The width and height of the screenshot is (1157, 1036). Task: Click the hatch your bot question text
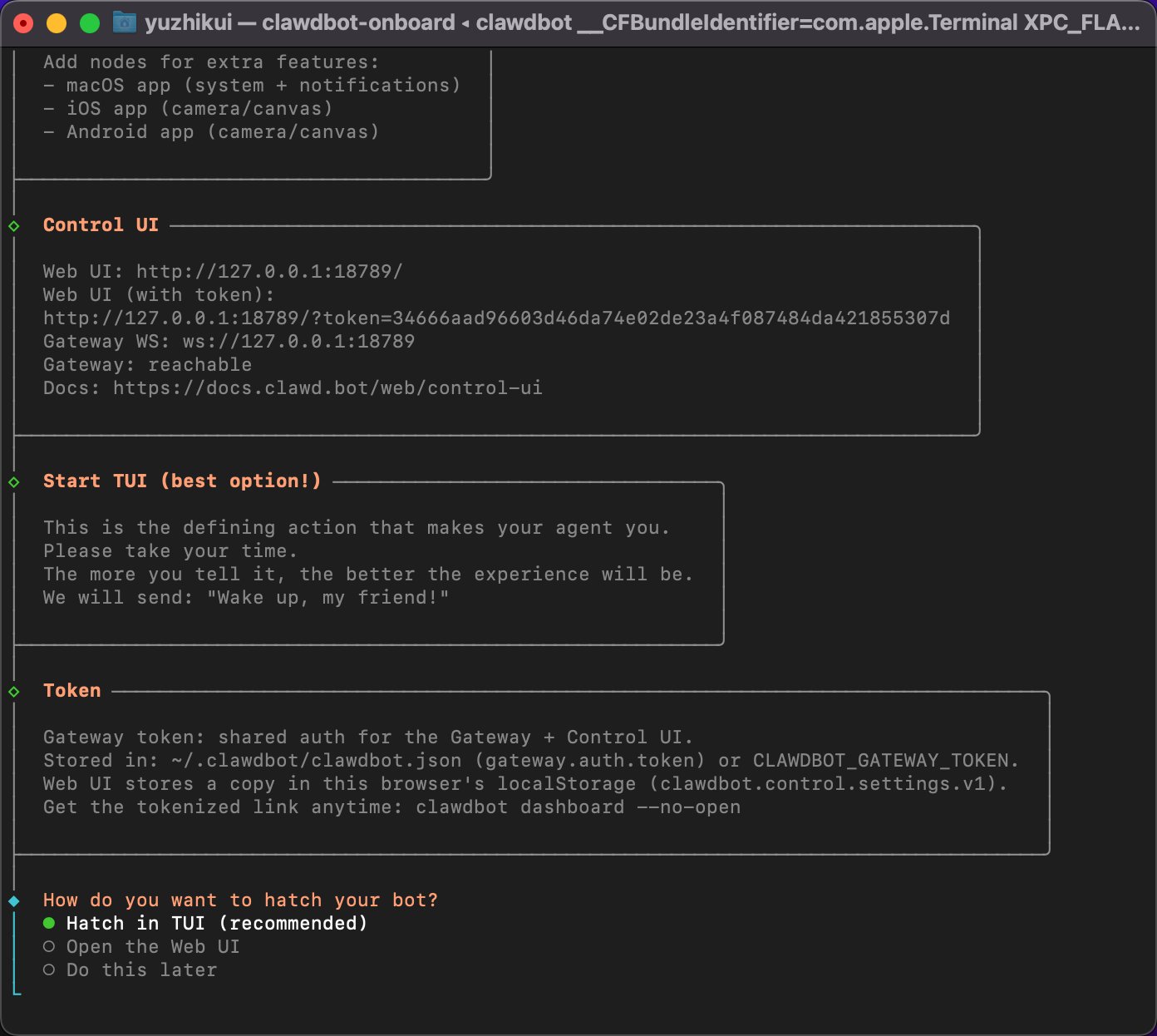point(240,900)
